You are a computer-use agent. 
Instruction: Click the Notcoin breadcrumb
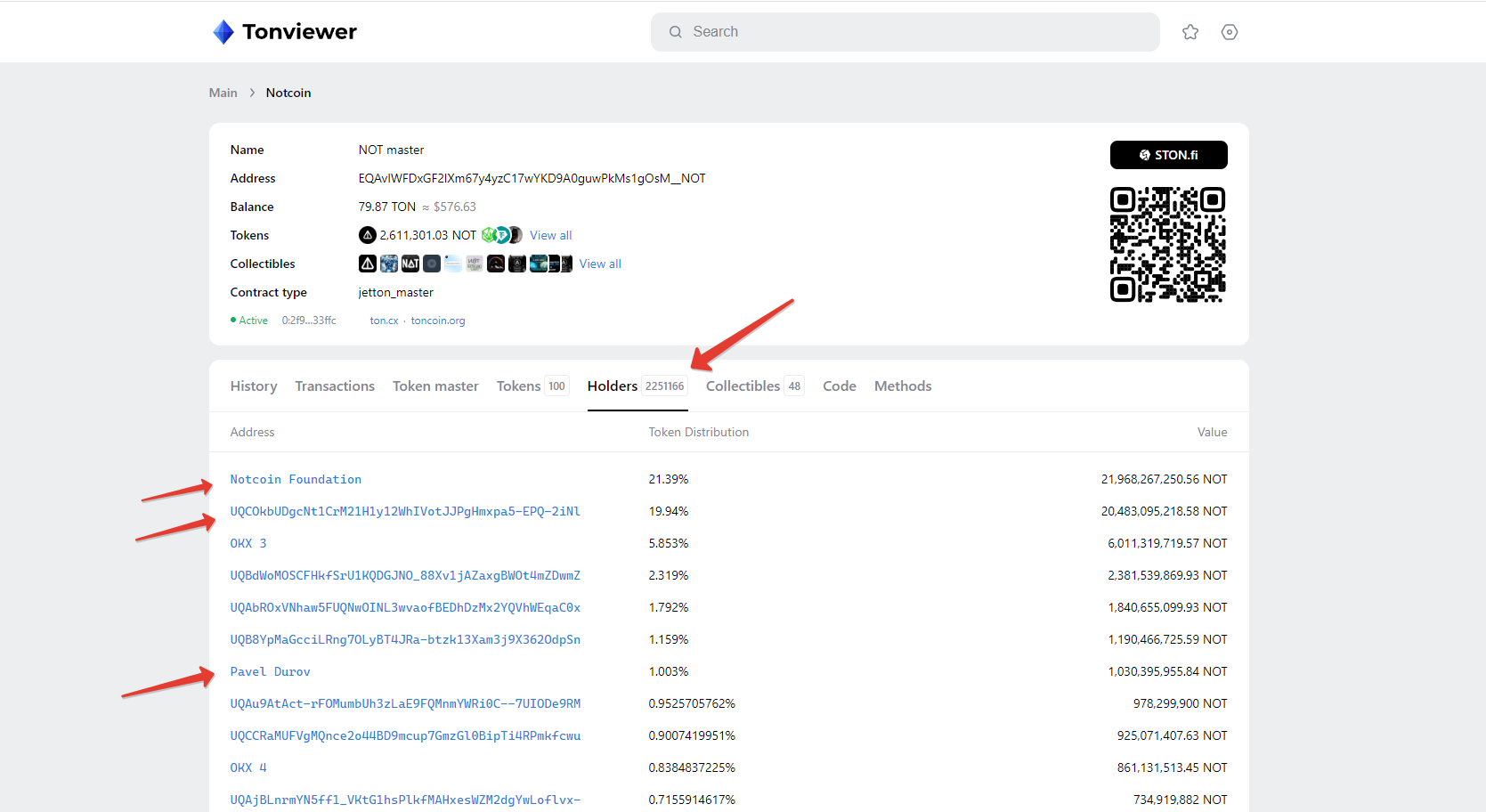coord(288,93)
